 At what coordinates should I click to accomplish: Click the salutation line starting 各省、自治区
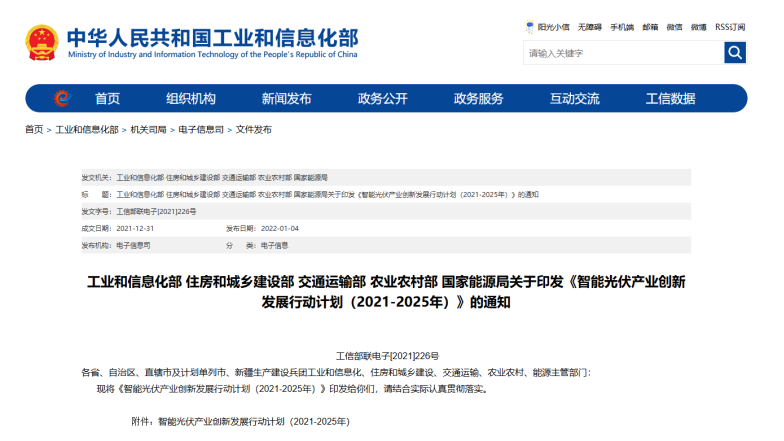[x=336, y=372]
